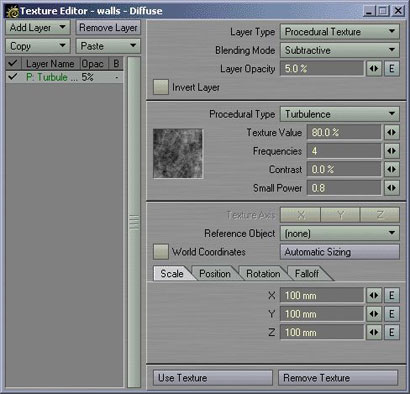
Task: Open envelope E button for Z scale
Action: (392, 332)
